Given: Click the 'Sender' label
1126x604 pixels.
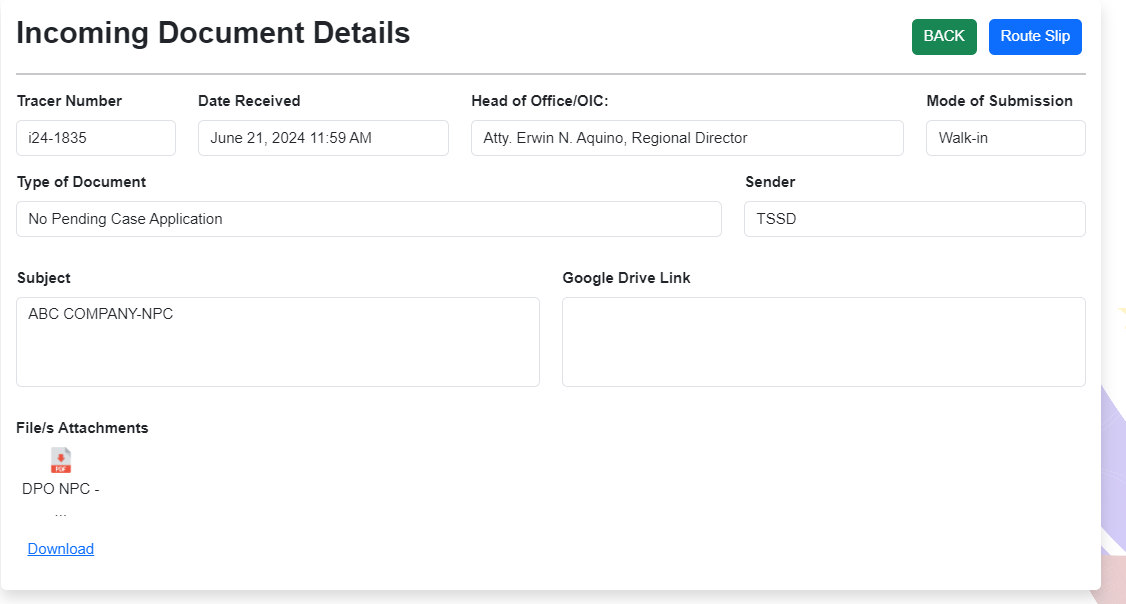Looking at the screenshot, I should click(770, 182).
